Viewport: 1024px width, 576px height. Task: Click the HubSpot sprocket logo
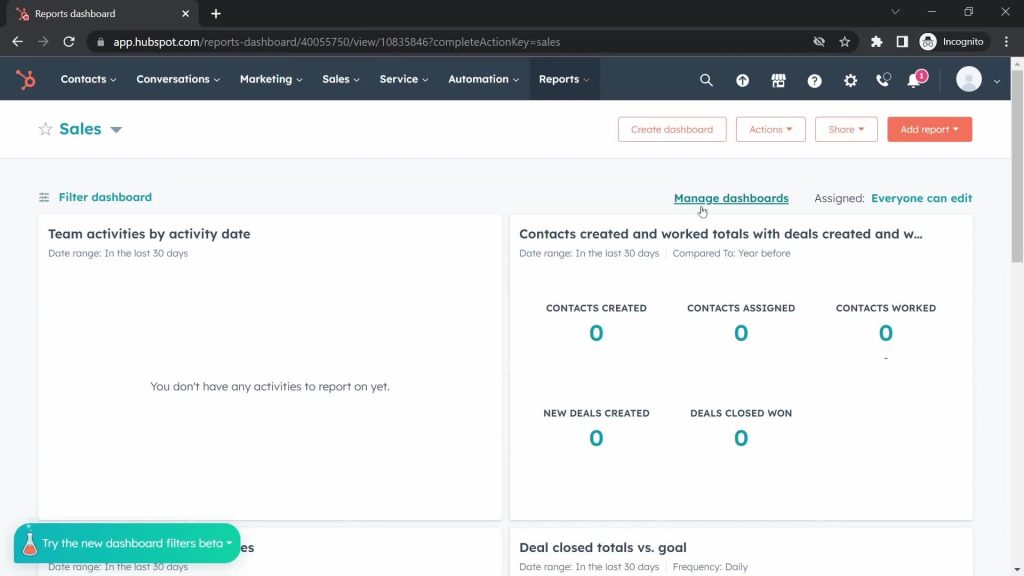25,80
